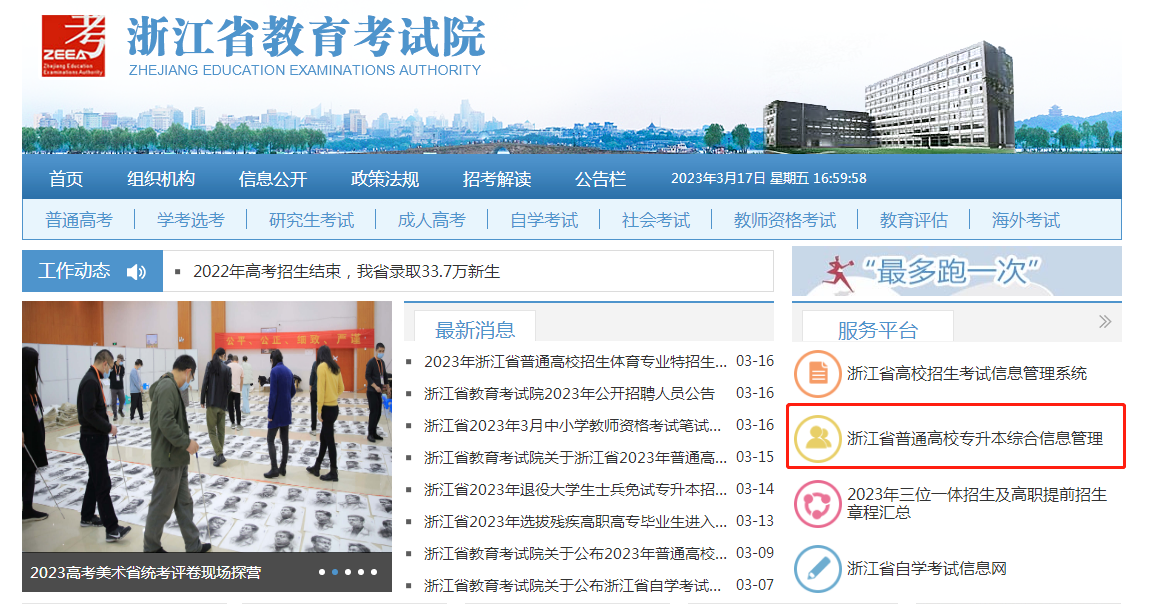This screenshot has width=1158, height=604.
Task: Select the last carousel dot
Action: [x=374, y=572]
